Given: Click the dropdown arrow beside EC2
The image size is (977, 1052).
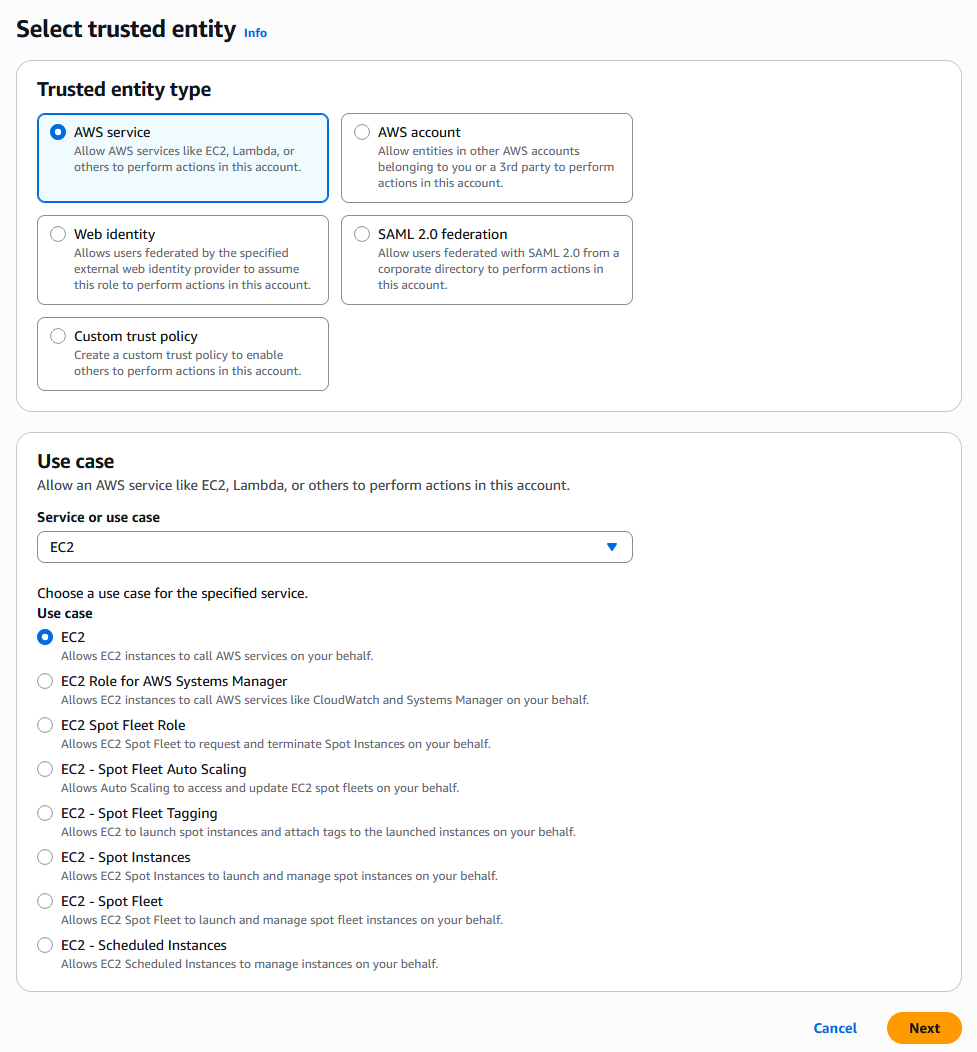Looking at the screenshot, I should pyautogui.click(x=612, y=547).
